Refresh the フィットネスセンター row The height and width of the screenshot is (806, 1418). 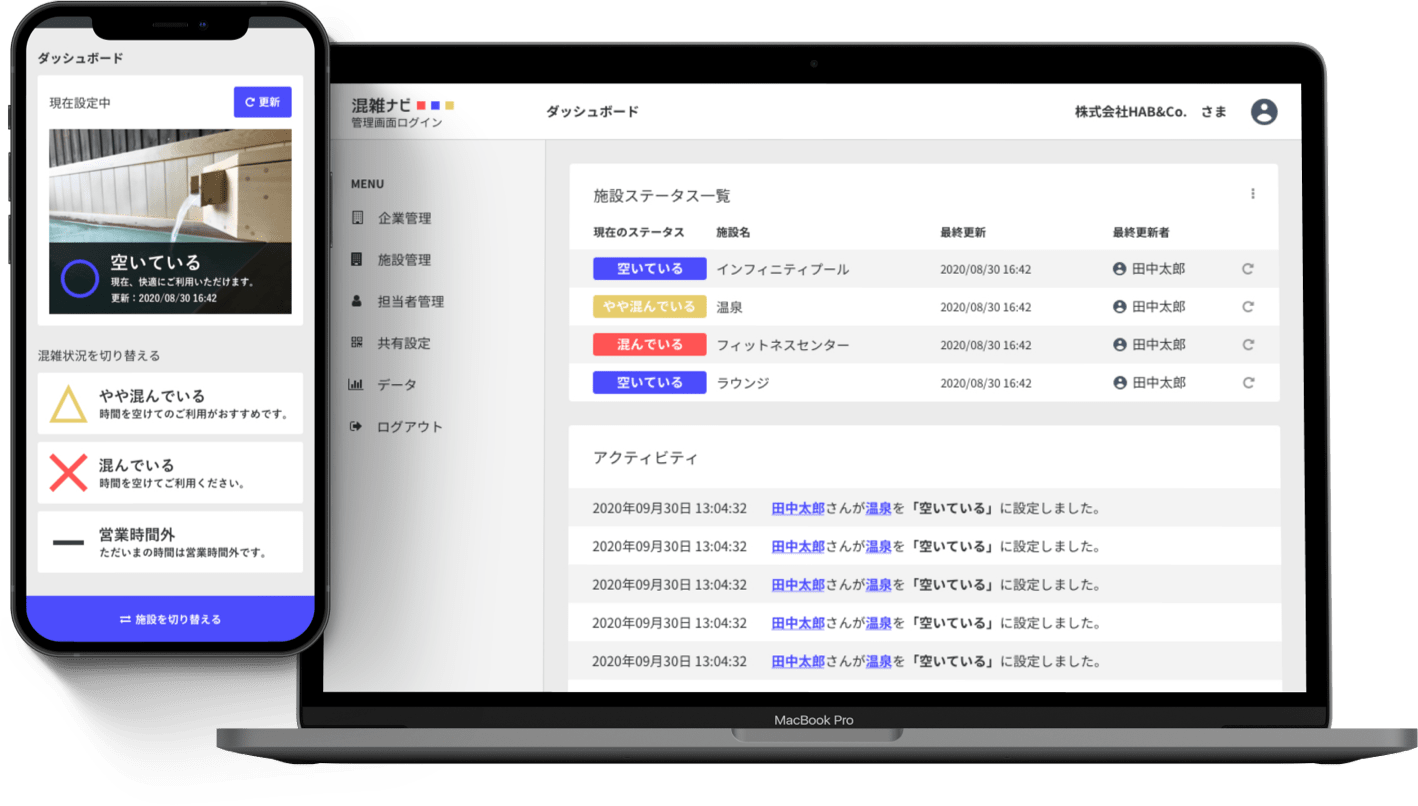coord(1247,345)
